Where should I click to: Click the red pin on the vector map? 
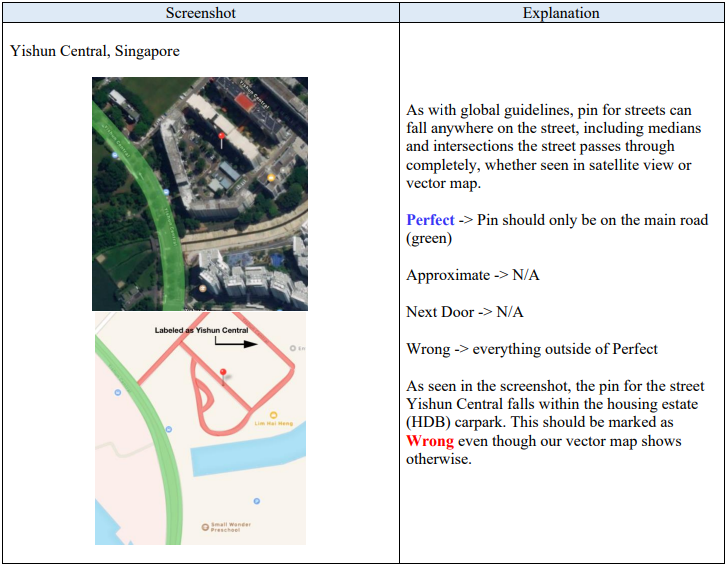(223, 377)
